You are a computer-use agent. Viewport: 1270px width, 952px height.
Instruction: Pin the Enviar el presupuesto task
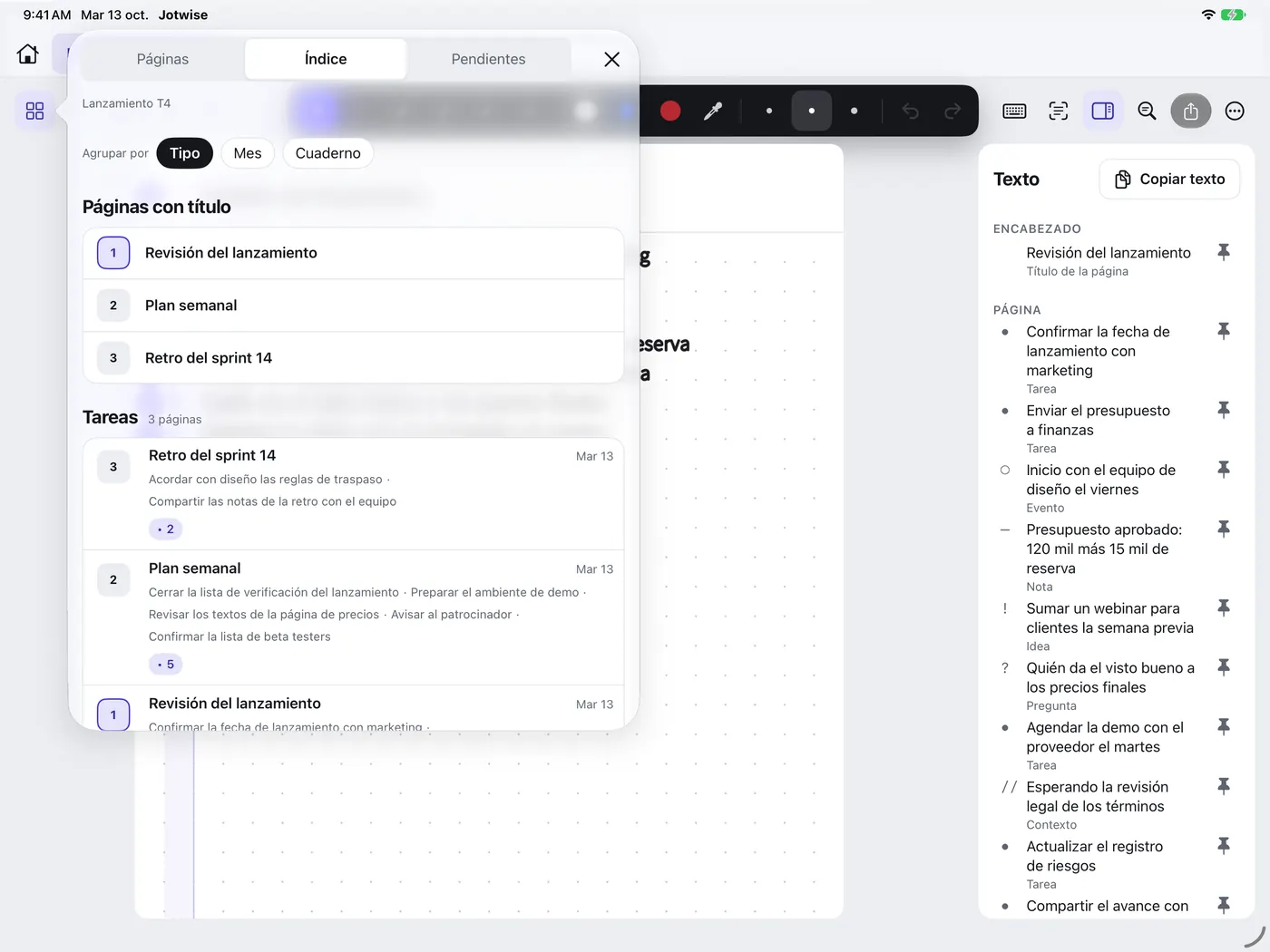[x=1224, y=410]
